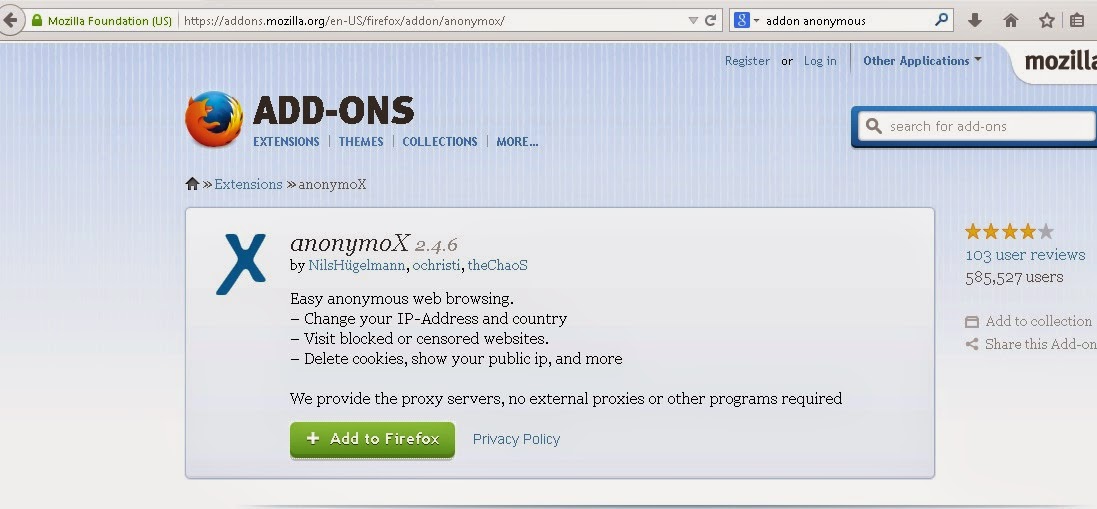This screenshot has width=1097, height=509.
Task: Open the Google search engine selector dropdown
Action: pyautogui.click(x=746, y=20)
